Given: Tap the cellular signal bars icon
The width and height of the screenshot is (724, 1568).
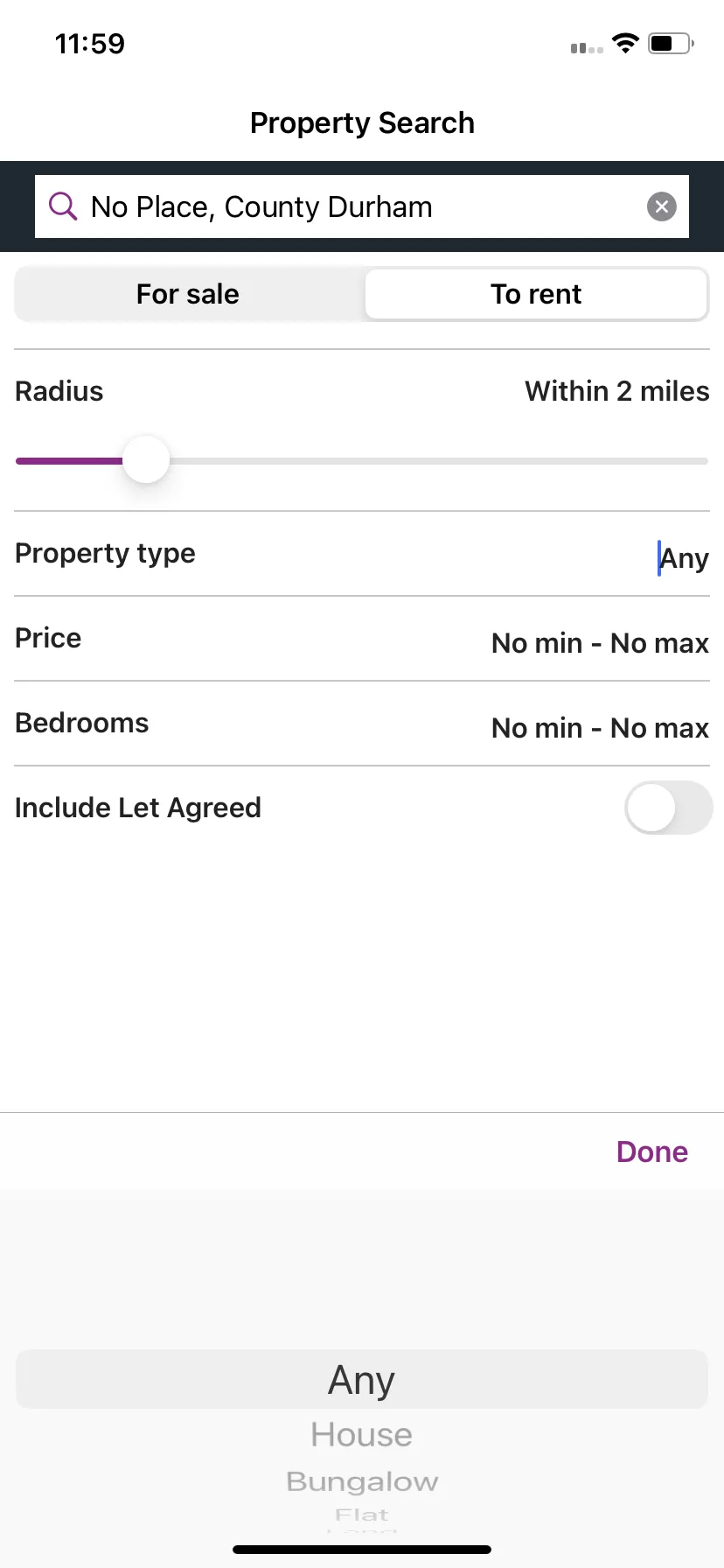Looking at the screenshot, I should tap(587, 47).
